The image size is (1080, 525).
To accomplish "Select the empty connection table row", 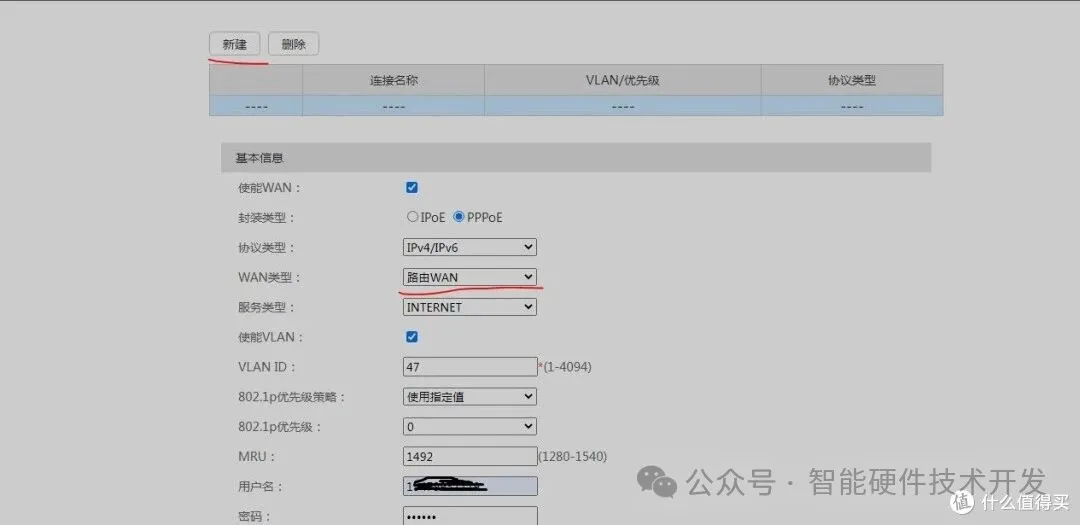I will pos(575,106).
